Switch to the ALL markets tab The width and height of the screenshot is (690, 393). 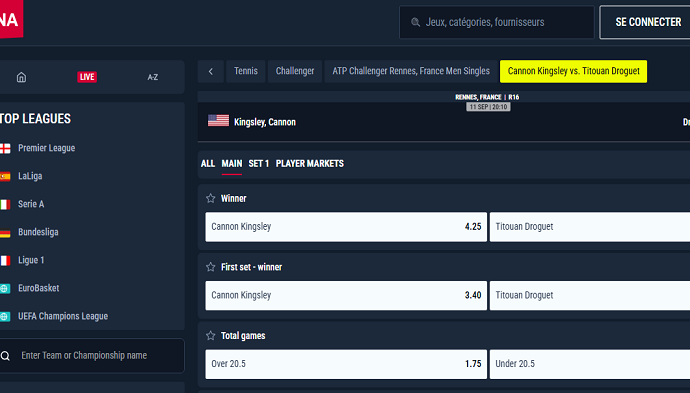pyautogui.click(x=208, y=164)
